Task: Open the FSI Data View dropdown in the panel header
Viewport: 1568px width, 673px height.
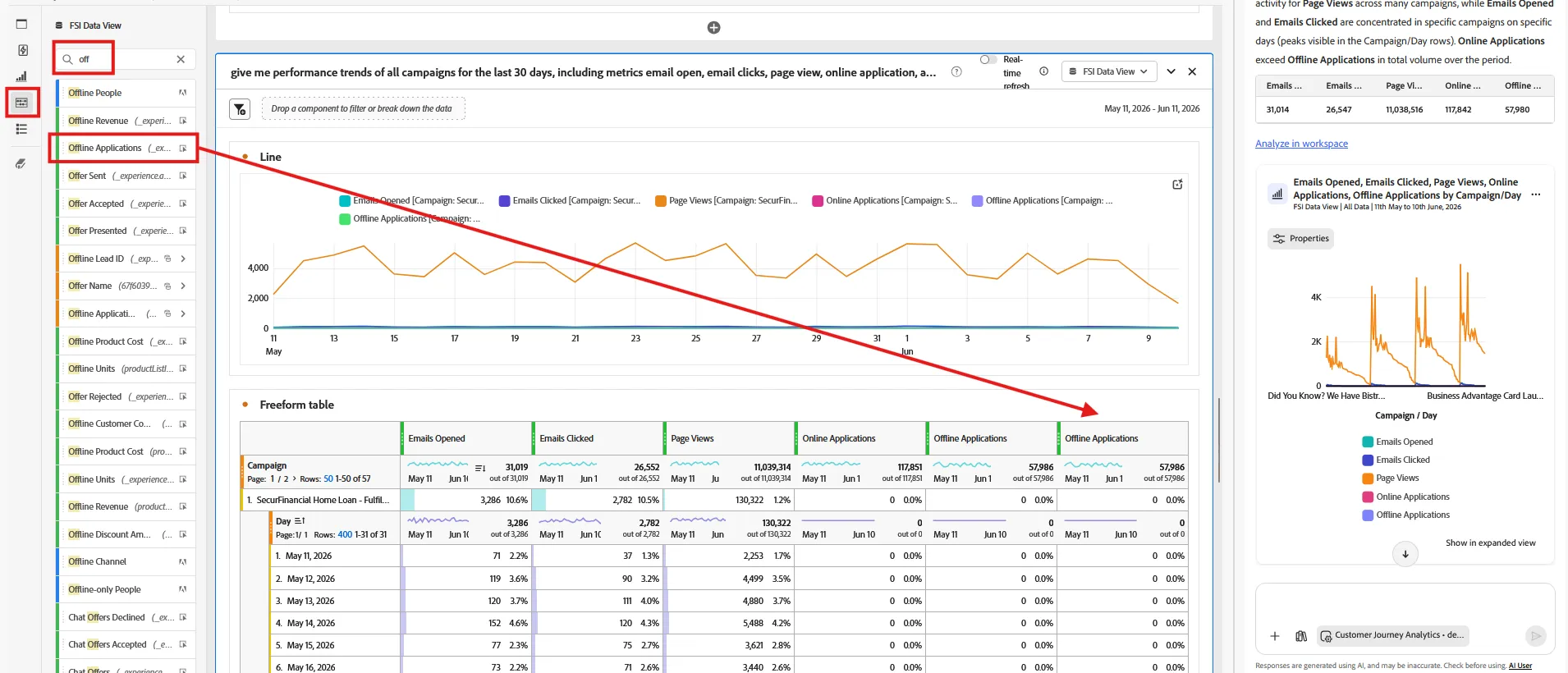Action: [1108, 71]
